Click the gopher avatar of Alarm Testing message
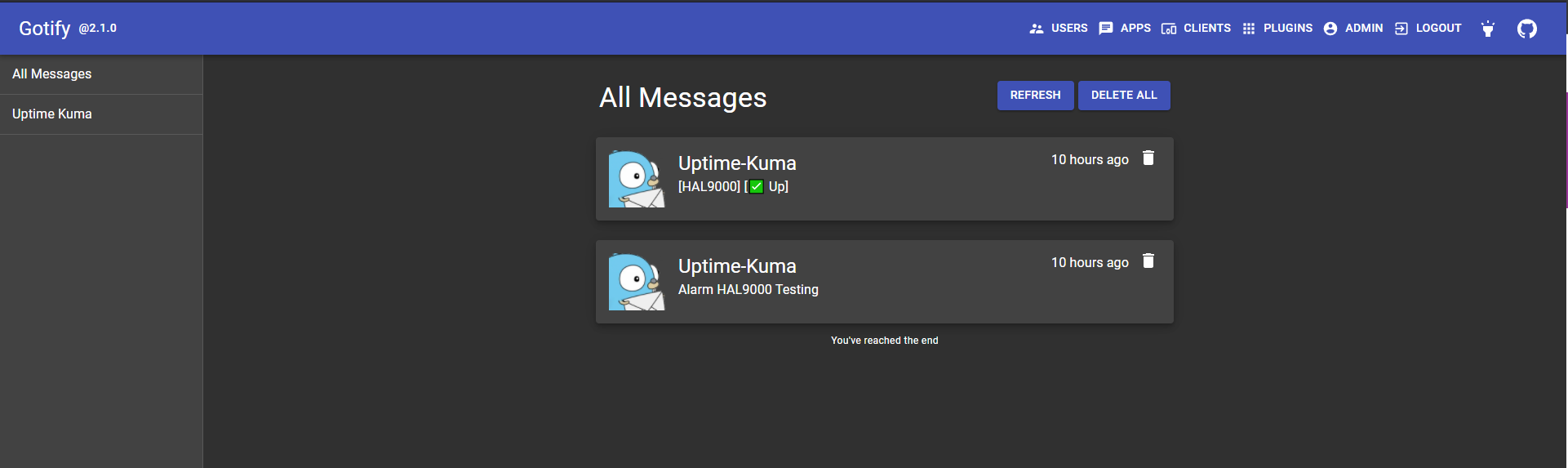 (x=637, y=282)
